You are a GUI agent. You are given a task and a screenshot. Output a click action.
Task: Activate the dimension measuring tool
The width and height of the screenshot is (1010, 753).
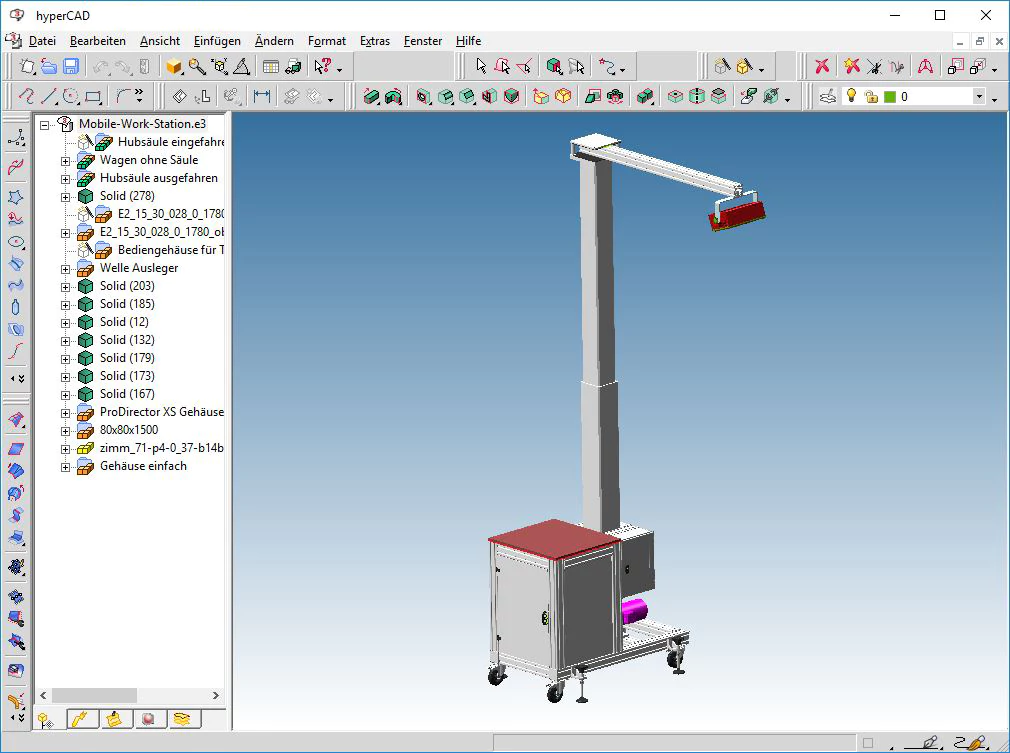pos(262,97)
